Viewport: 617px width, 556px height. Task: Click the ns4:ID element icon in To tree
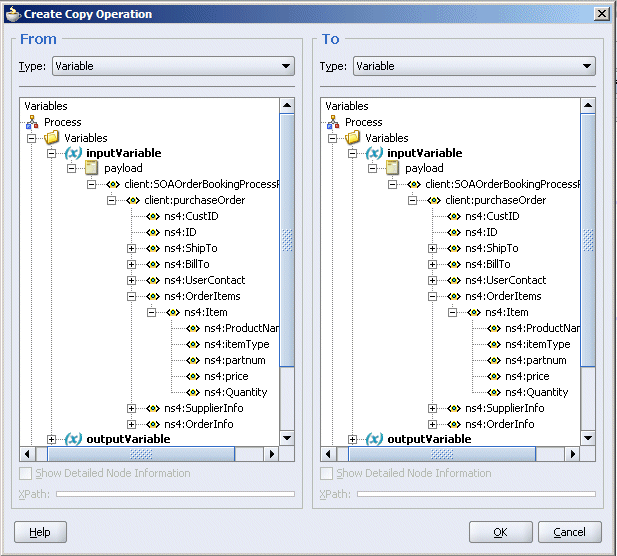tap(454, 232)
